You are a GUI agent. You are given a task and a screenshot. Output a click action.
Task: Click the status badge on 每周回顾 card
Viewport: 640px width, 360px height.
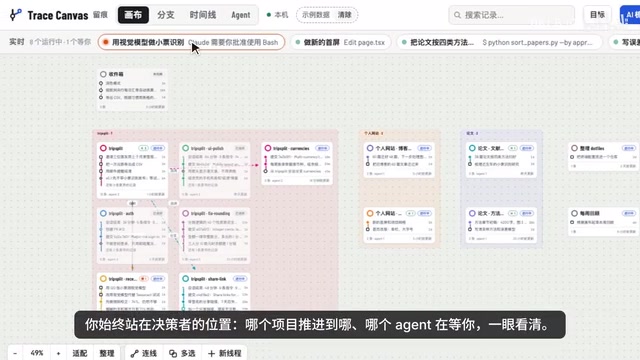629,213
